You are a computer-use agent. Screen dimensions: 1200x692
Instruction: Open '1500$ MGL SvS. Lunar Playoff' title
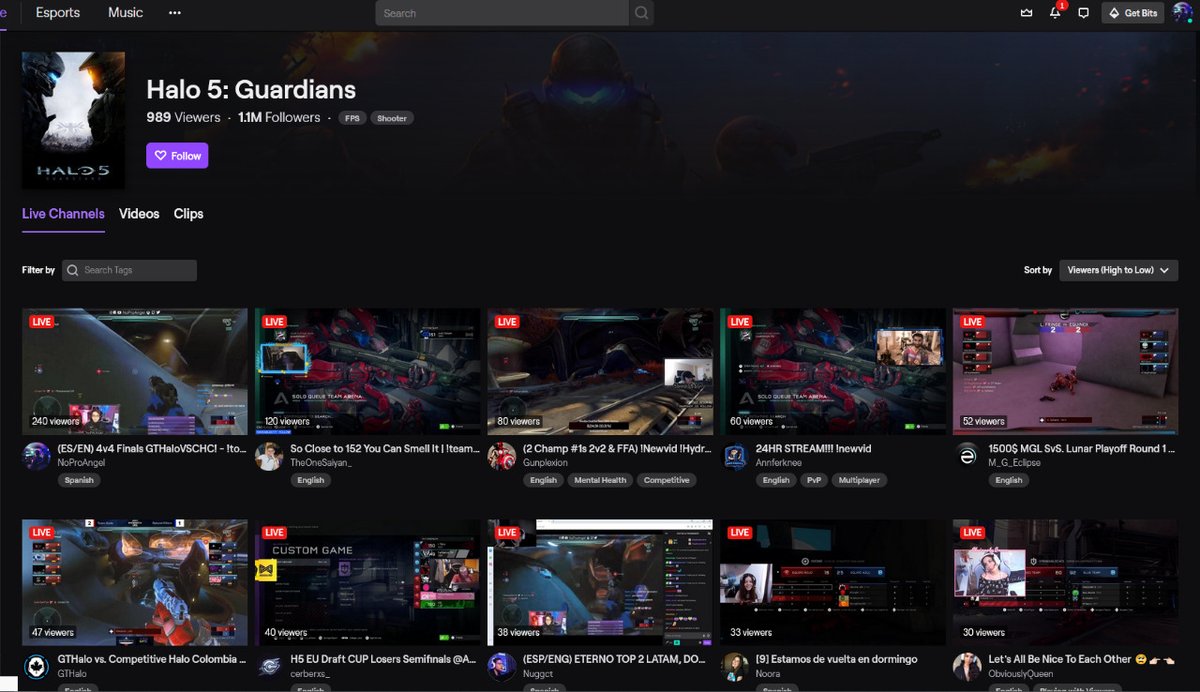click(x=1083, y=449)
